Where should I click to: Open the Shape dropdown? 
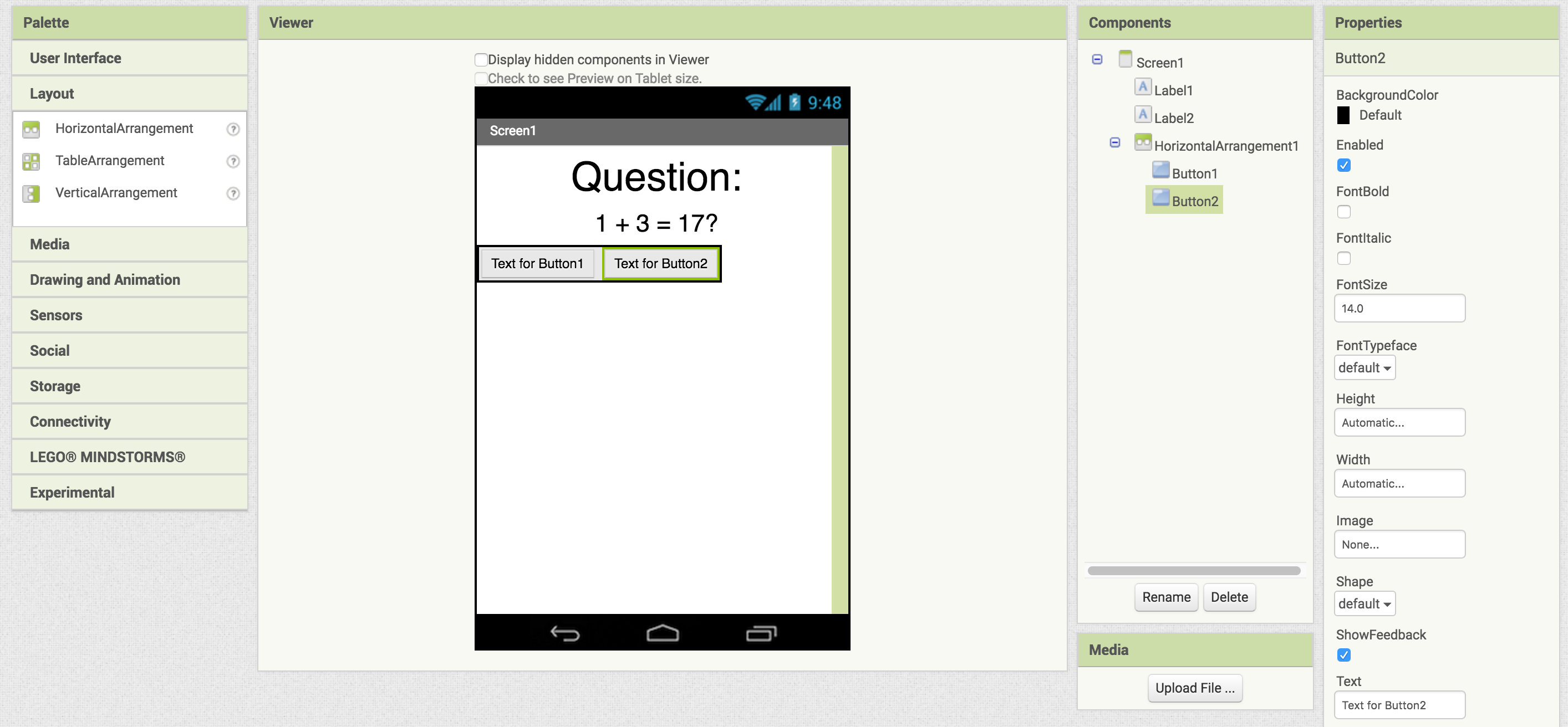[x=1364, y=603]
